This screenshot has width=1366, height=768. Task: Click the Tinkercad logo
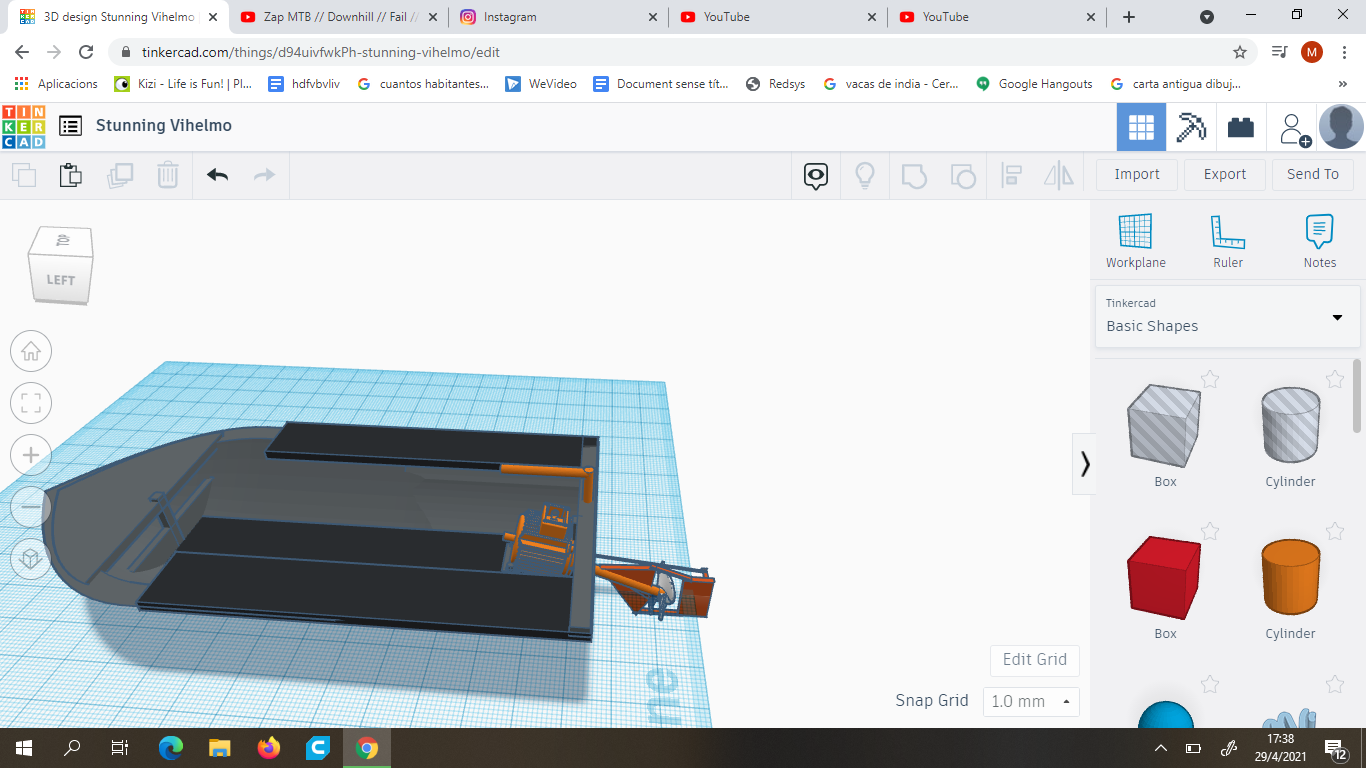point(24,126)
